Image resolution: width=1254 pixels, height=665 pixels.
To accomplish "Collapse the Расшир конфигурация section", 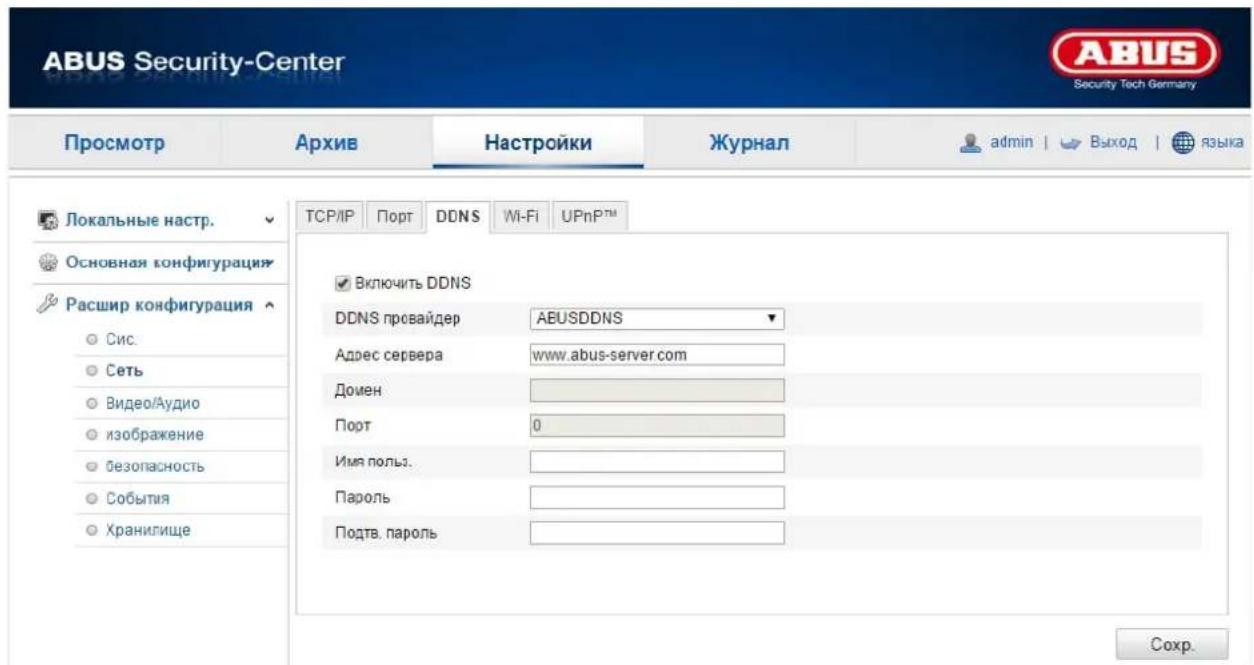I will [x=268, y=306].
